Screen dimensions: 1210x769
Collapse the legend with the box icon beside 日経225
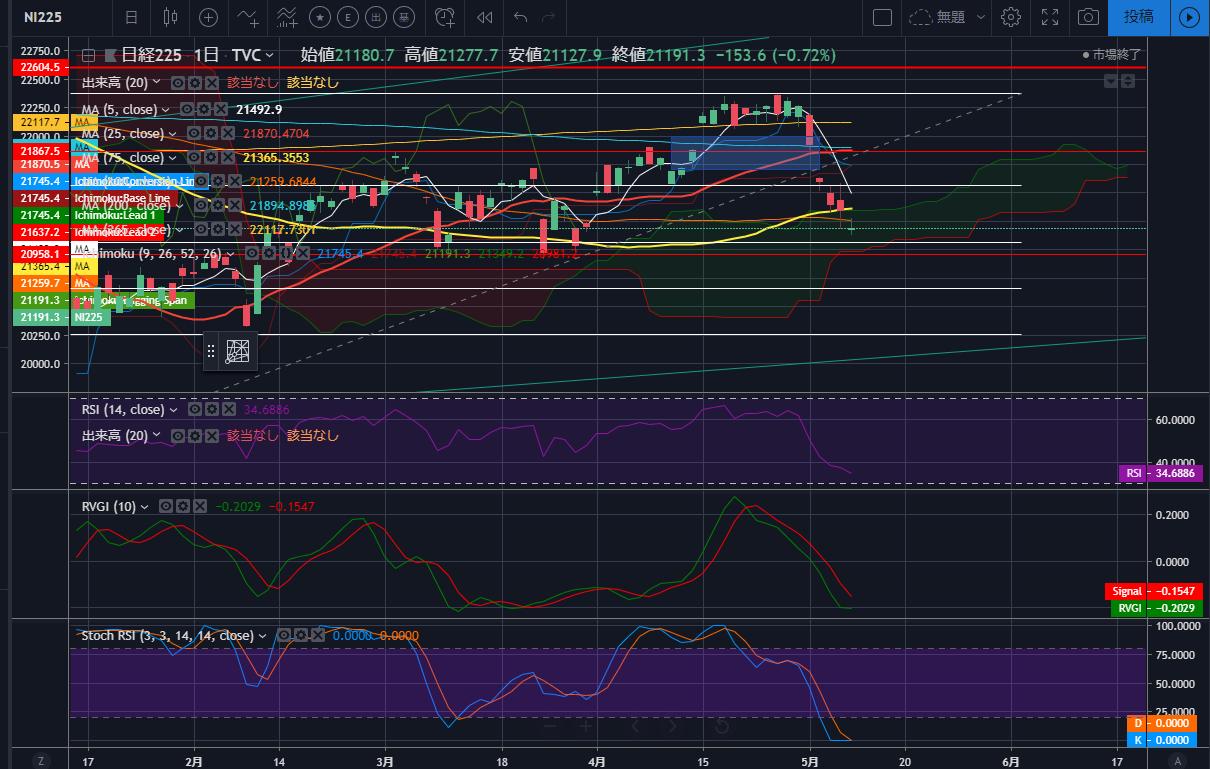(x=89, y=56)
